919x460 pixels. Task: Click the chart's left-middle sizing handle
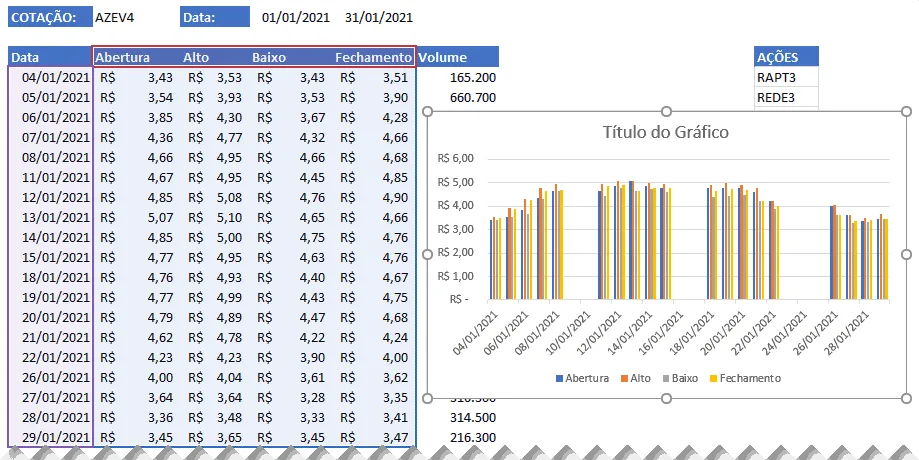click(427, 254)
